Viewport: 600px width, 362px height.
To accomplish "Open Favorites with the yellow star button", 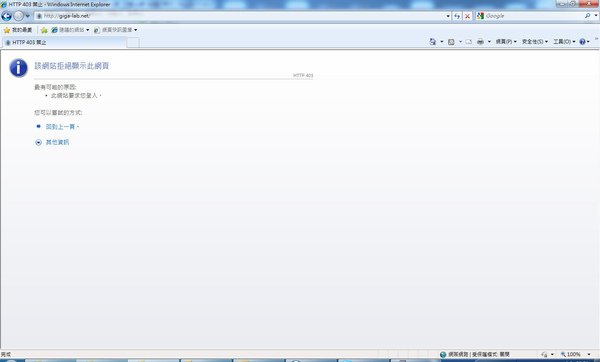I will click(18, 30).
